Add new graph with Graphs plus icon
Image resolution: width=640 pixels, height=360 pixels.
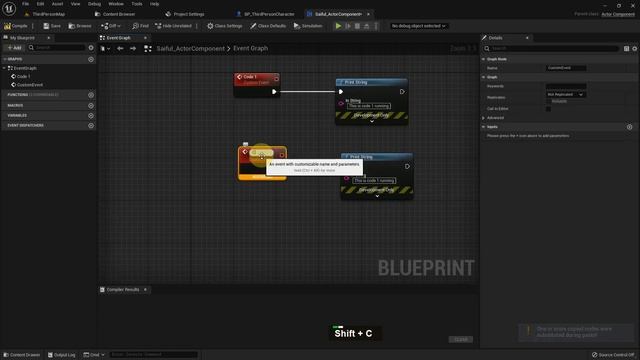pos(91,59)
